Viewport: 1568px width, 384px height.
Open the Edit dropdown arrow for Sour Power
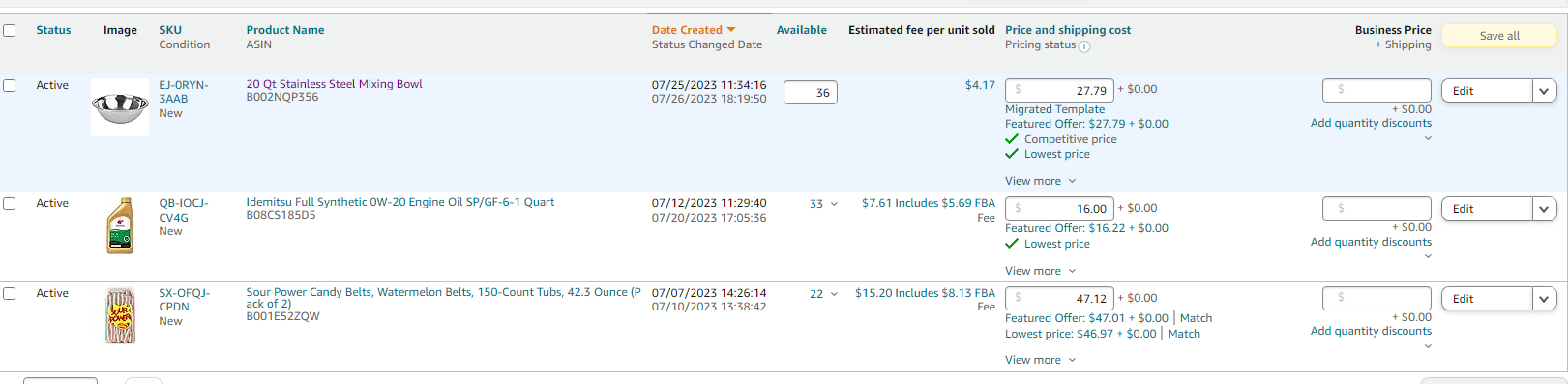tap(1545, 299)
